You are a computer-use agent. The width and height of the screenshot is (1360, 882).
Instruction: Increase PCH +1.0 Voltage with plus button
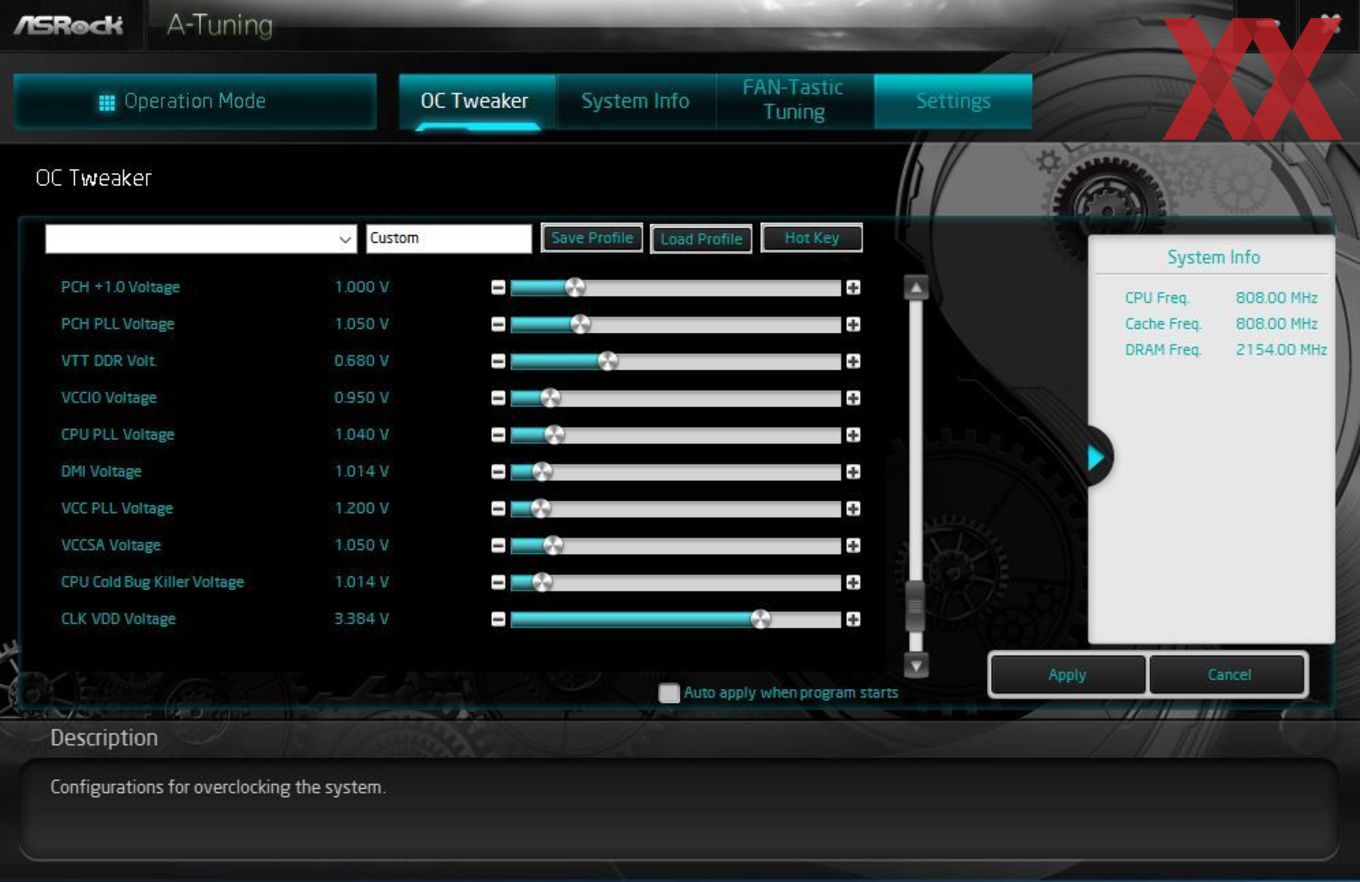pyautogui.click(x=853, y=288)
